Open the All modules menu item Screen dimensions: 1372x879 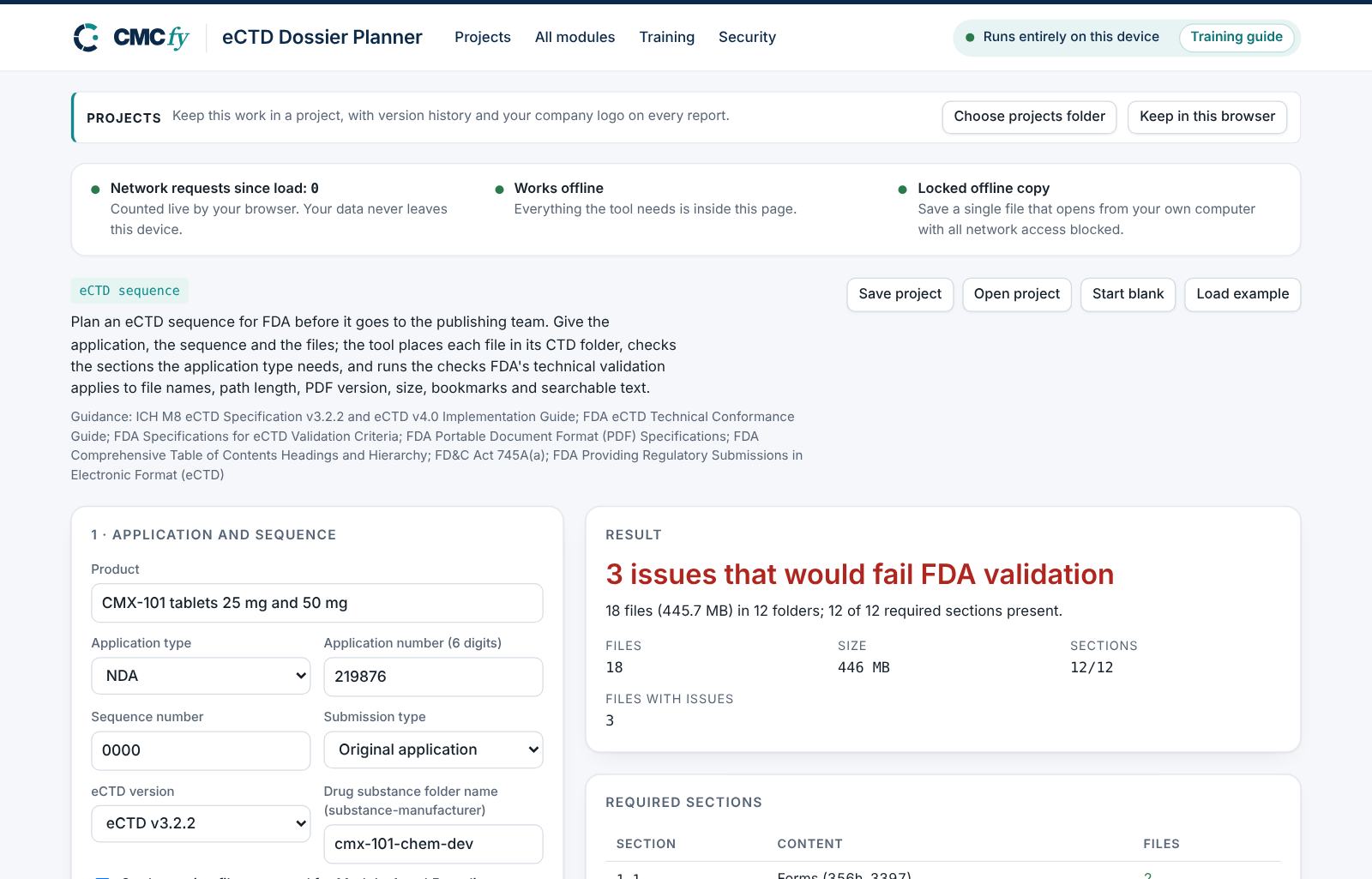[575, 37]
